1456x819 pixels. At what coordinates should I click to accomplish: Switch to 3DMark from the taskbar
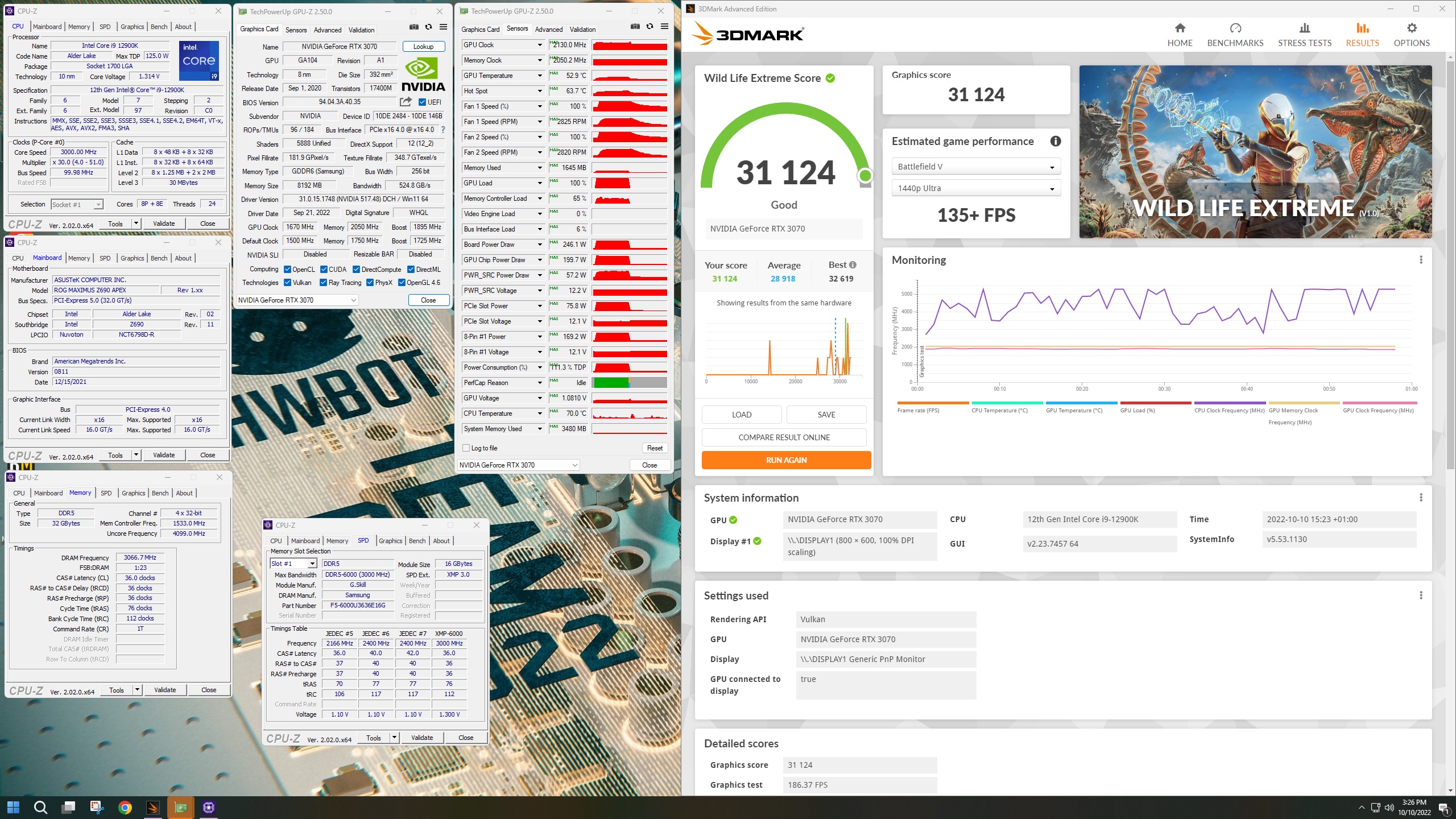coord(152,807)
